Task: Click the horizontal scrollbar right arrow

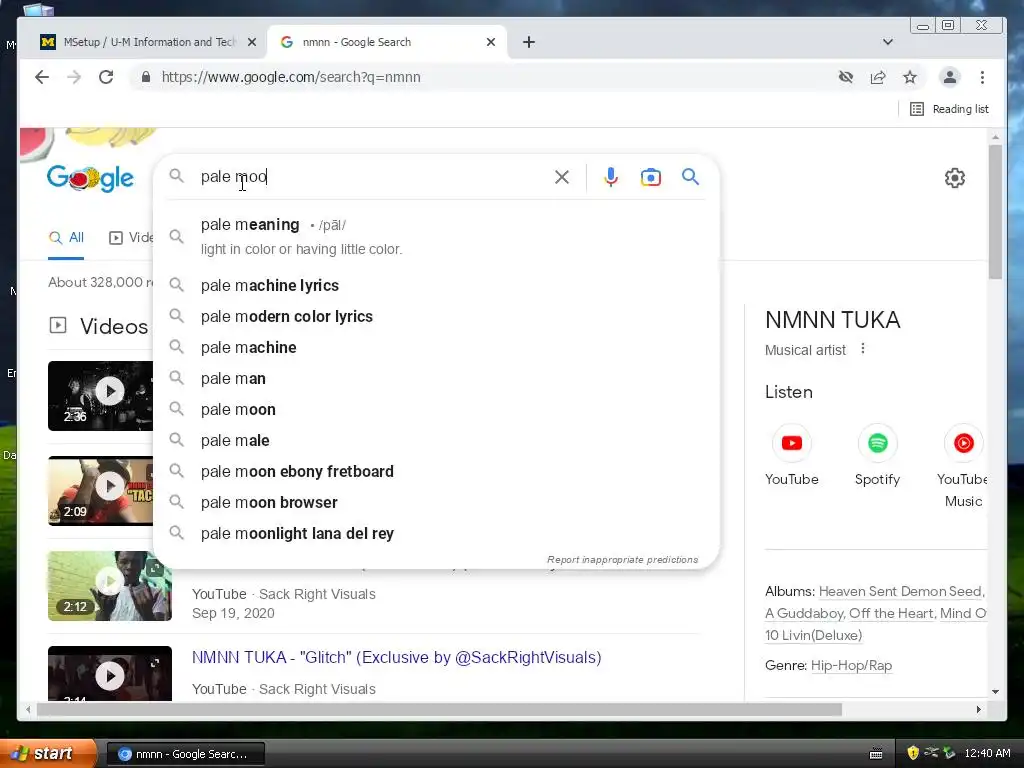Action: (978, 709)
